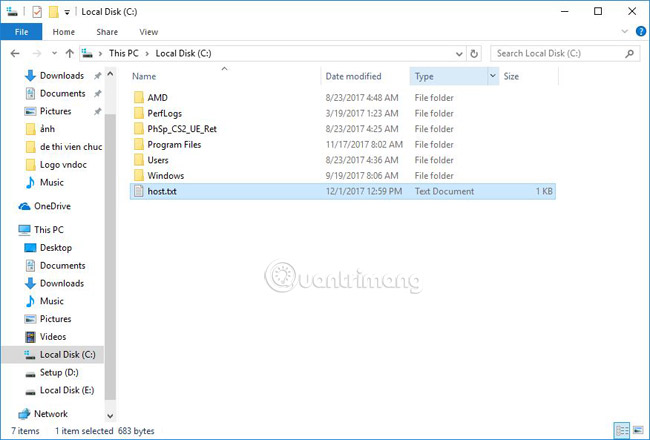Screen dimensions: 650x440
Task: Open the Logo vndoc folder
Action: pyautogui.click(x=63, y=165)
